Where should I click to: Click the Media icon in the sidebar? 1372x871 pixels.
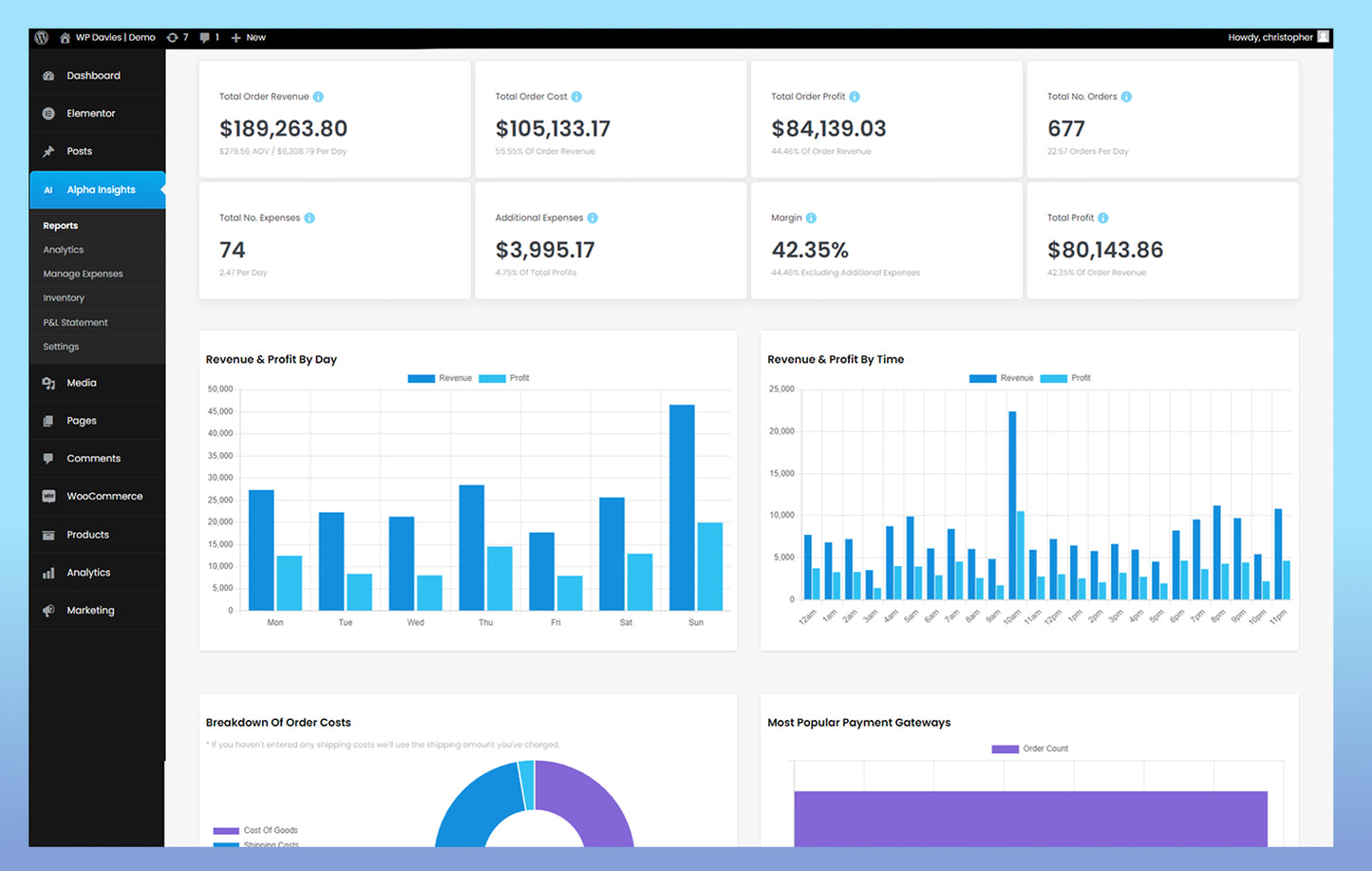tap(48, 383)
